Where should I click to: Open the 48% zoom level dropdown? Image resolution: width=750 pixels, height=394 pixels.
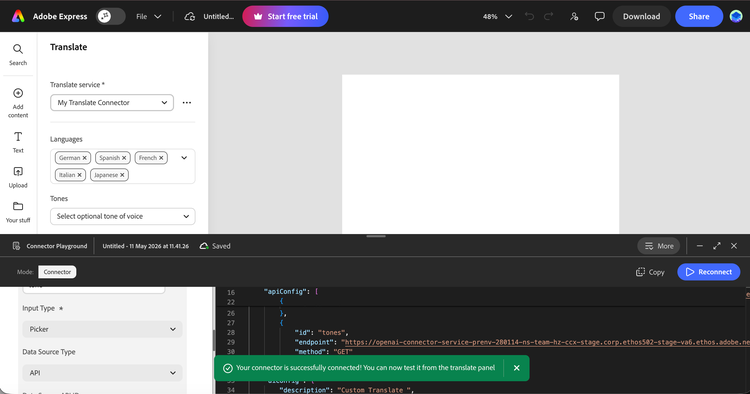click(497, 16)
